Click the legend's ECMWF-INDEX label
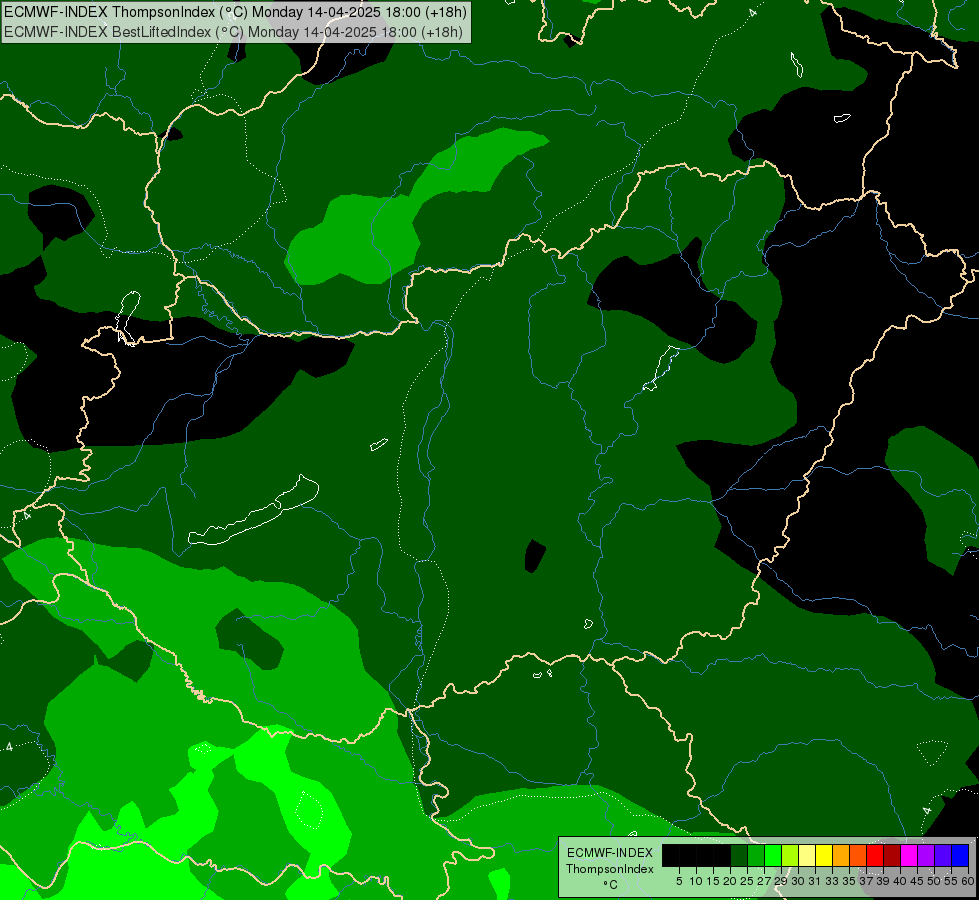Viewport: 979px width, 900px height. tap(609, 853)
